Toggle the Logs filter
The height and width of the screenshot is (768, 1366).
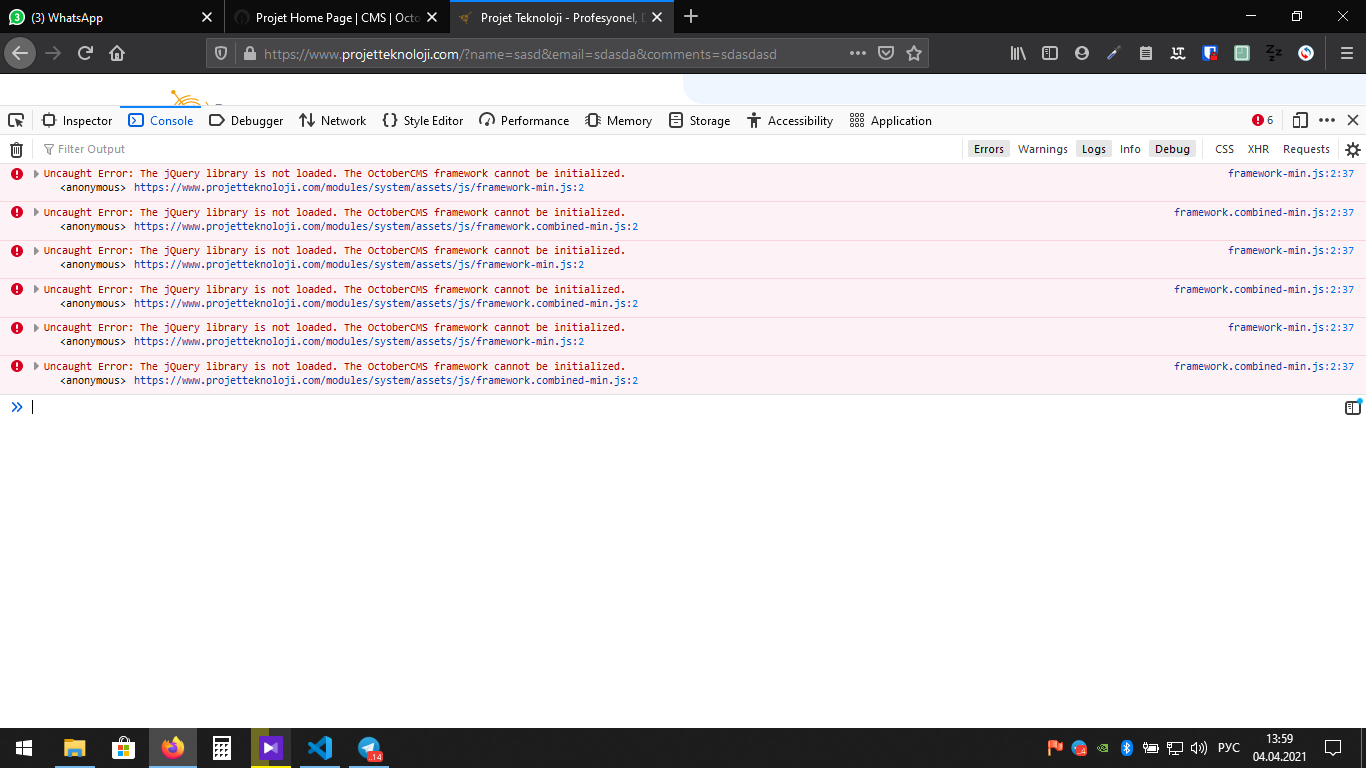(x=1094, y=149)
